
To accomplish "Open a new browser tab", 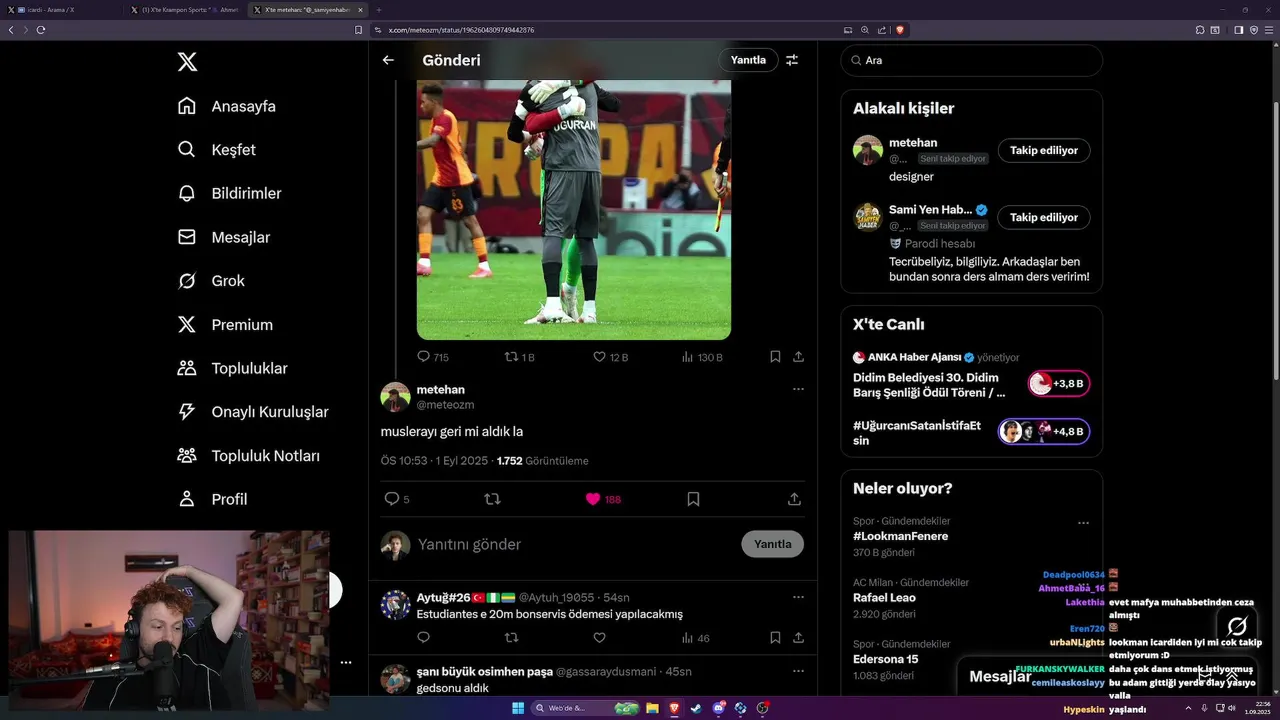I will tap(378, 10).
